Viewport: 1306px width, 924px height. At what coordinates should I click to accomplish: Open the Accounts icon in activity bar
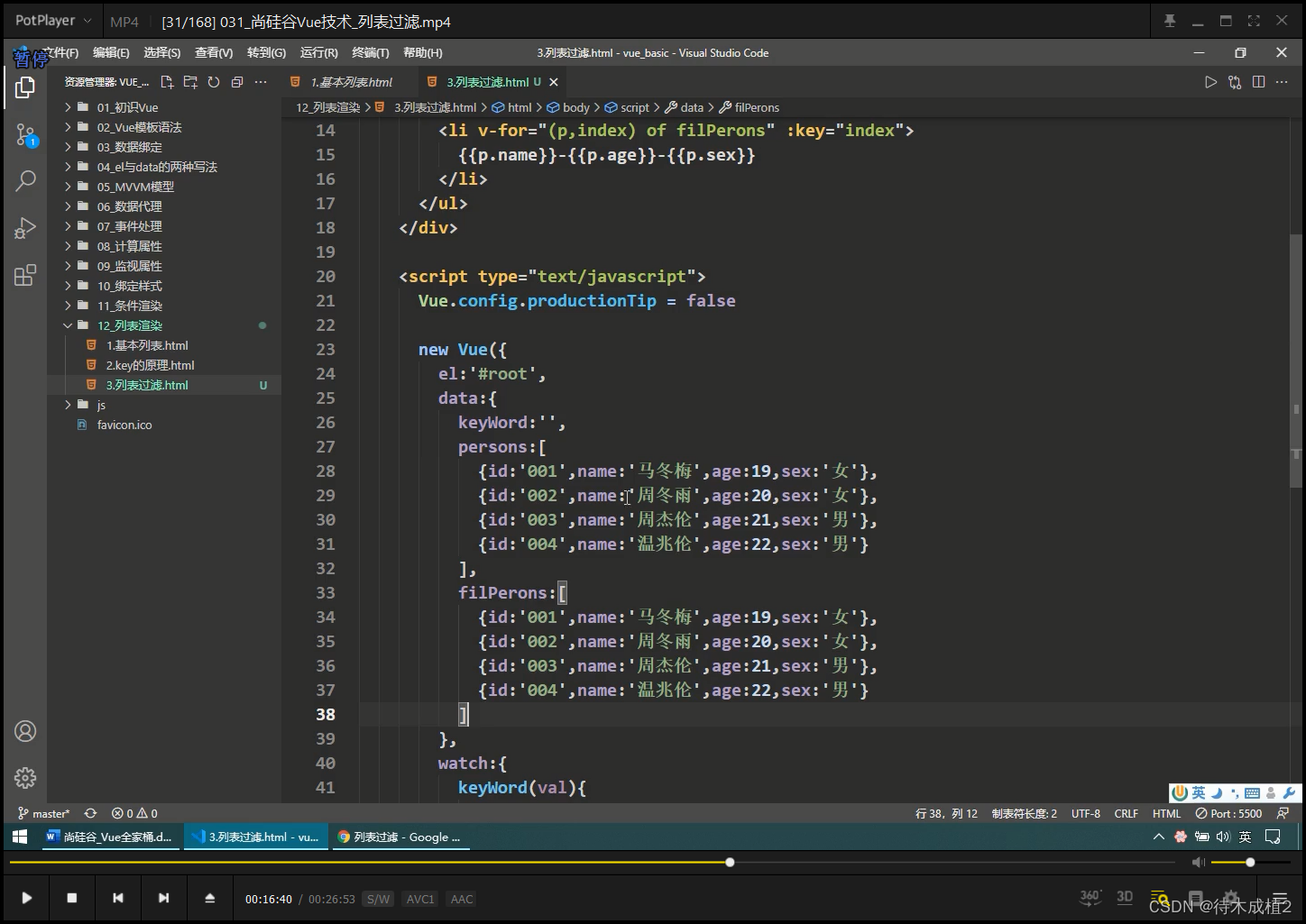(25, 731)
